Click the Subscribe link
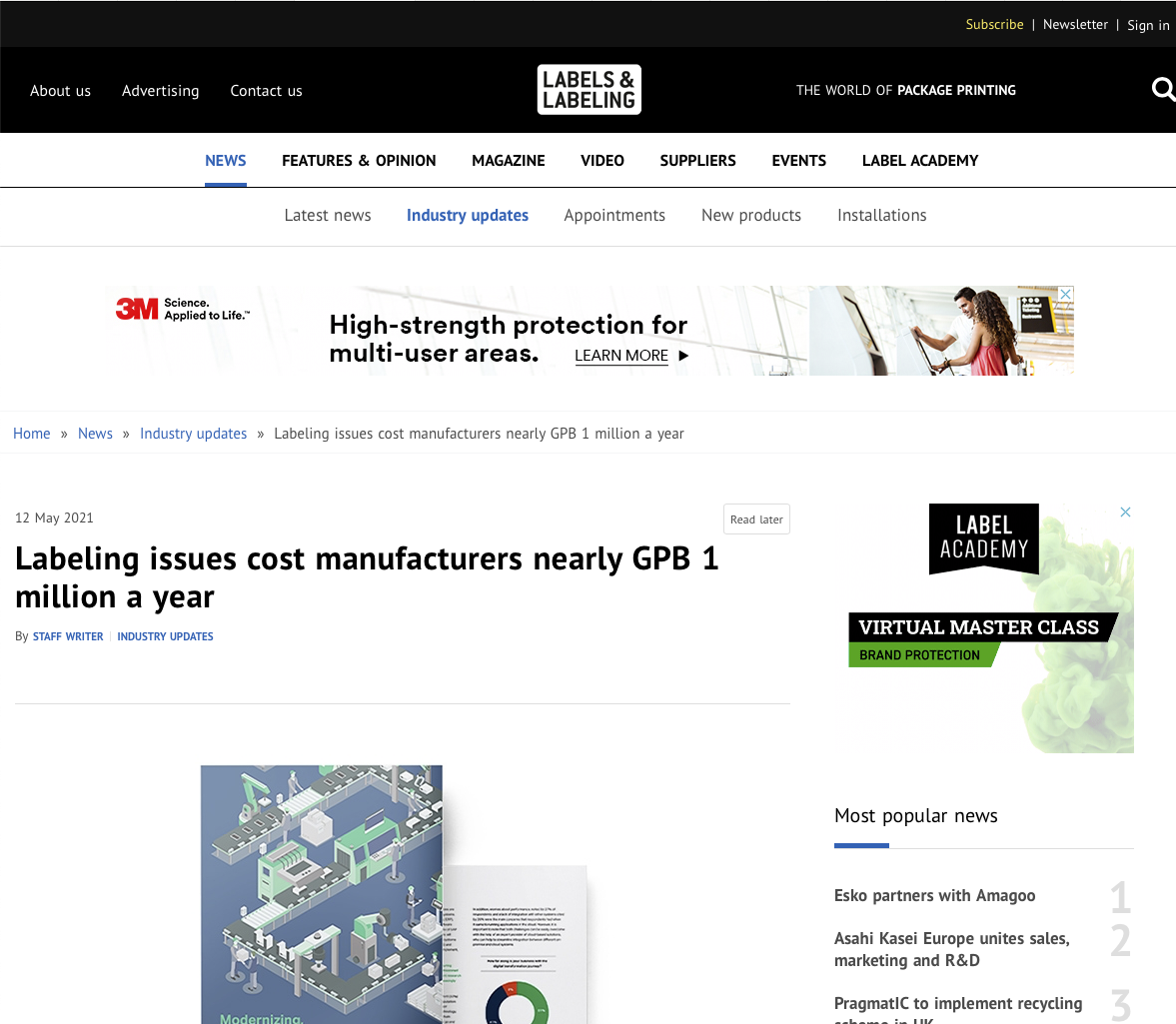The image size is (1176, 1024). click(994, 24)
